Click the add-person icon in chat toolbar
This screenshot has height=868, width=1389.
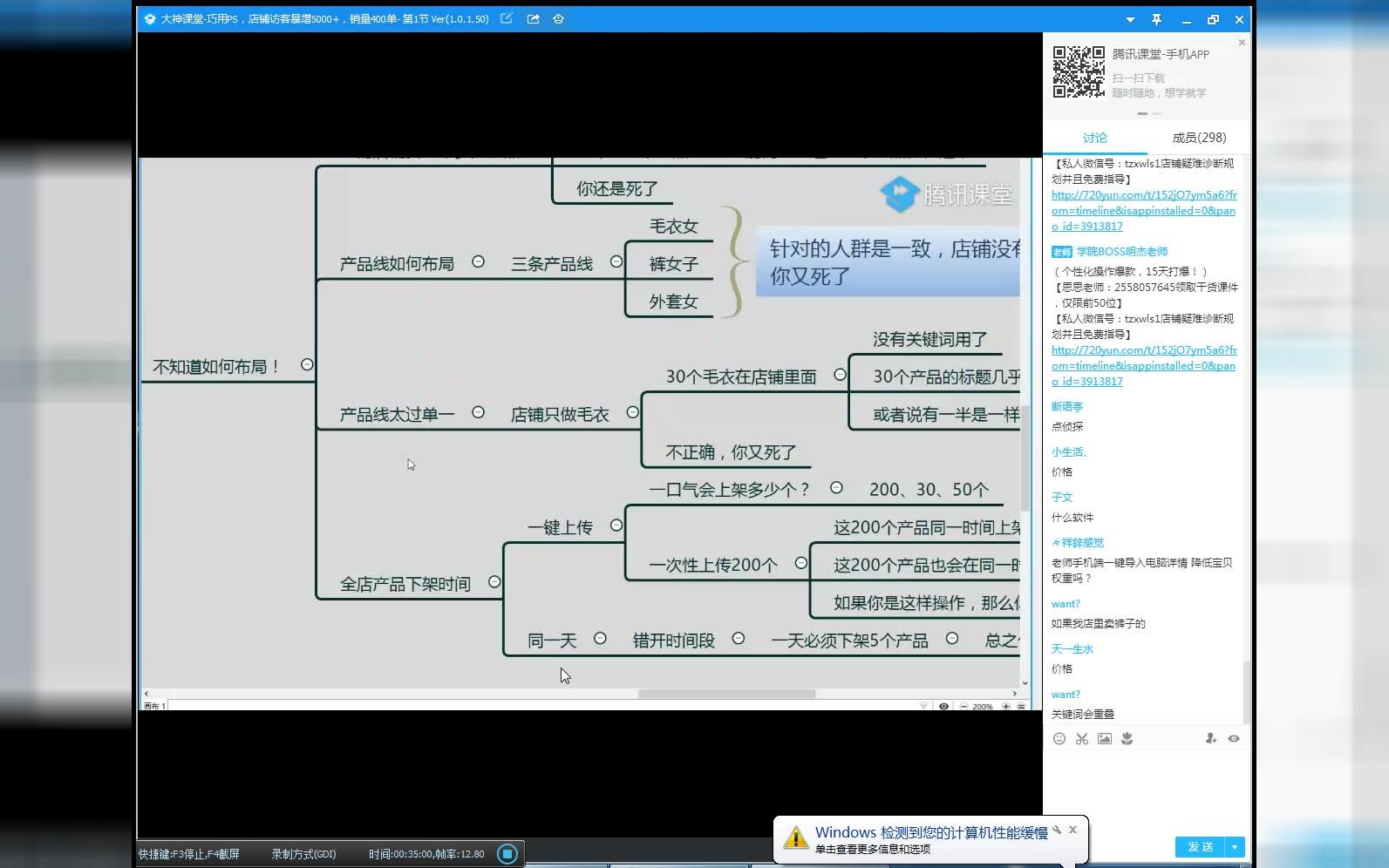[1211, 738]
